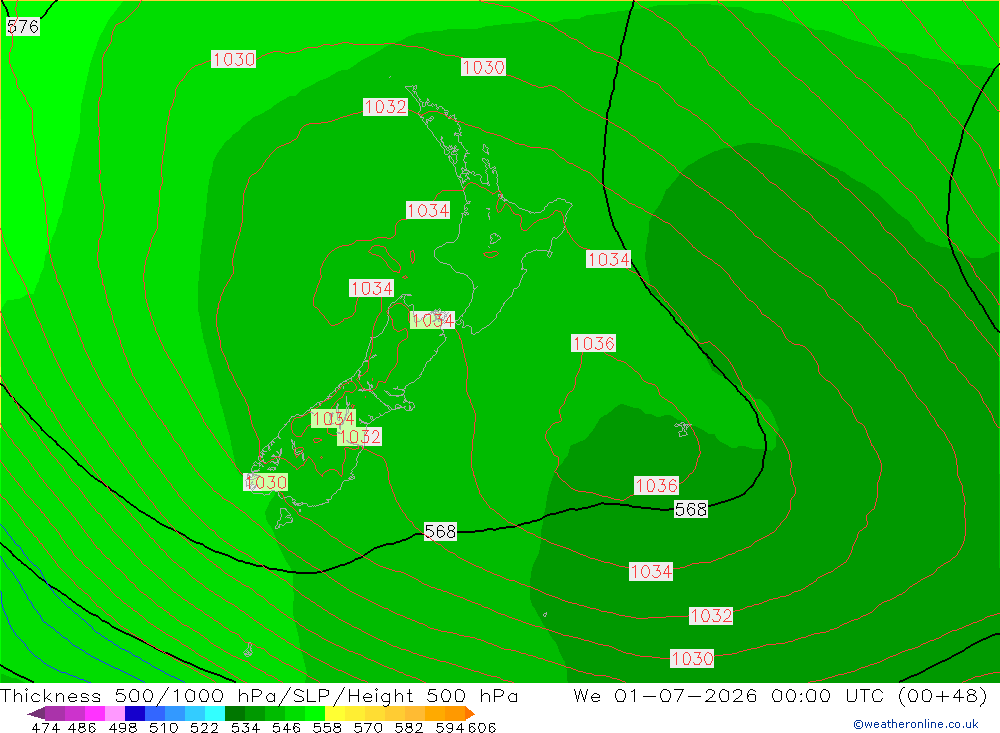Viewport: 1000px width, 733px height.
Task: Click the 1036 label east of Cook Strait
Action: [x=594, y=343]
